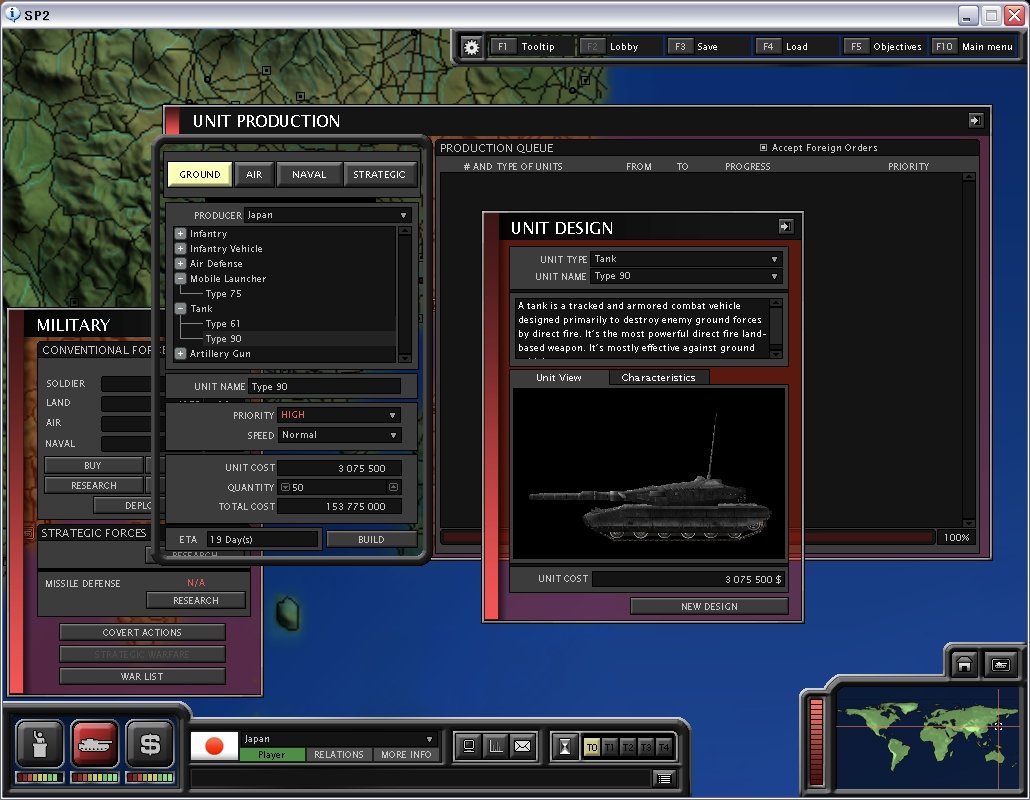
Task: Set game speed to T0
Action: tap(592, 747)
